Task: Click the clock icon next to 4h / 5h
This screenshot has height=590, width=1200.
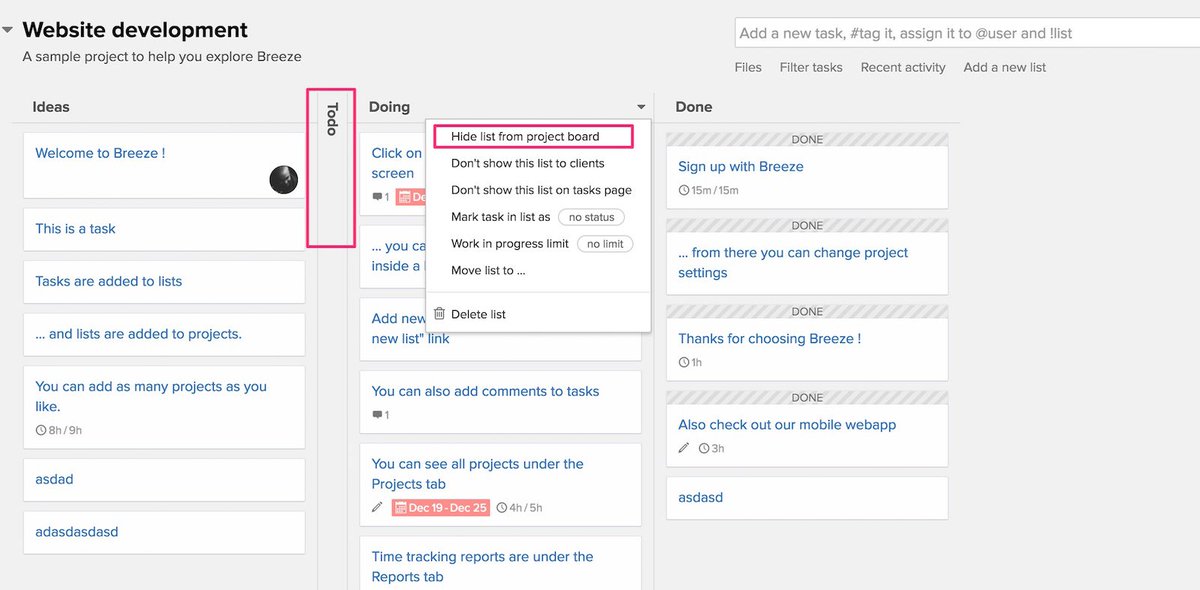Action: (x=501, y=508)
